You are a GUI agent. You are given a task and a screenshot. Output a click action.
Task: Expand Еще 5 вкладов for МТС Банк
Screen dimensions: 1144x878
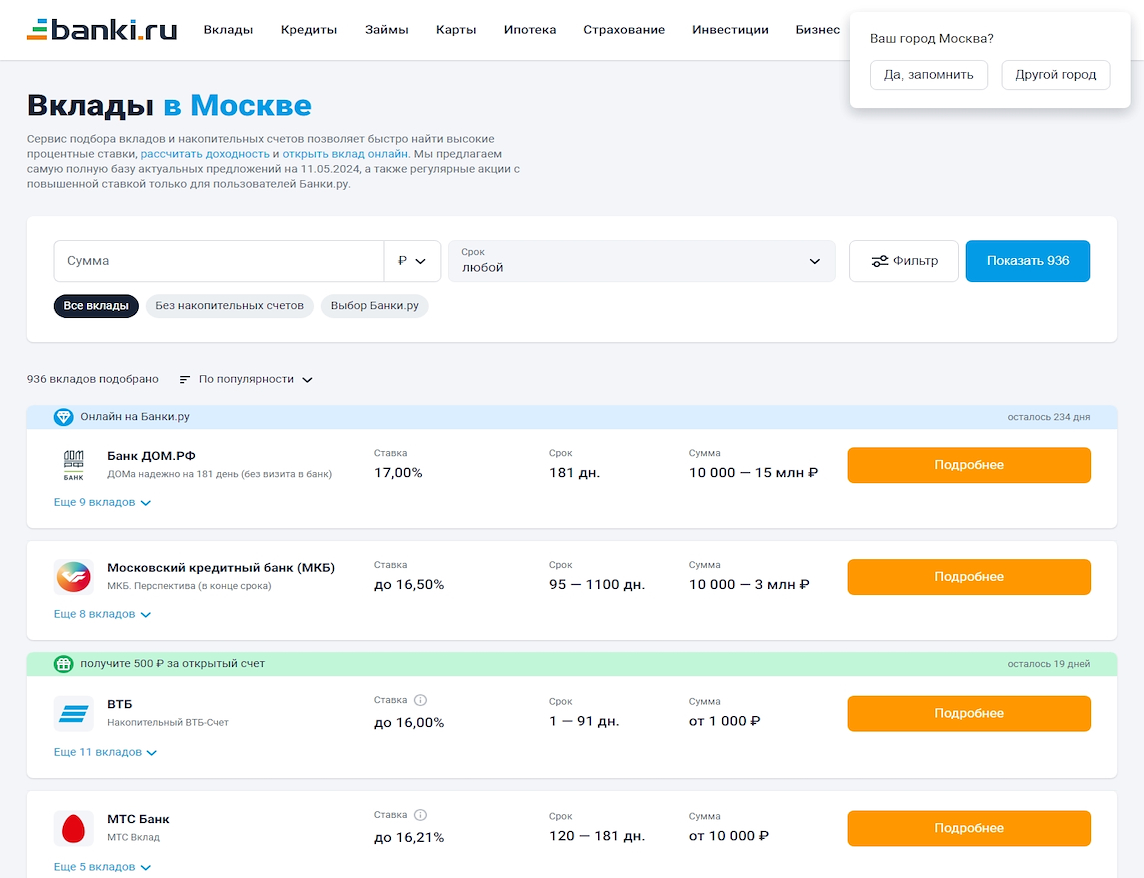pyautogui.click(x=102, y=867)
